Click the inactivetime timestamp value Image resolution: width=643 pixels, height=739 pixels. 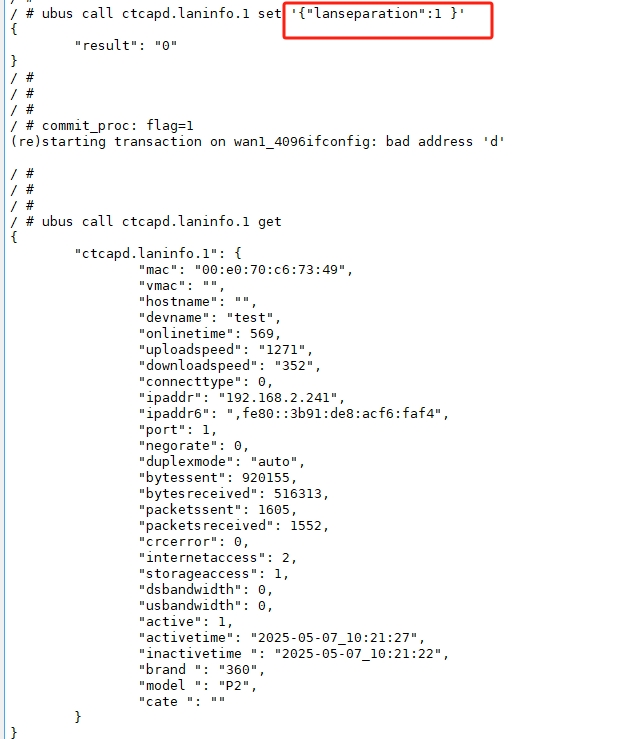tap(358, 655)
